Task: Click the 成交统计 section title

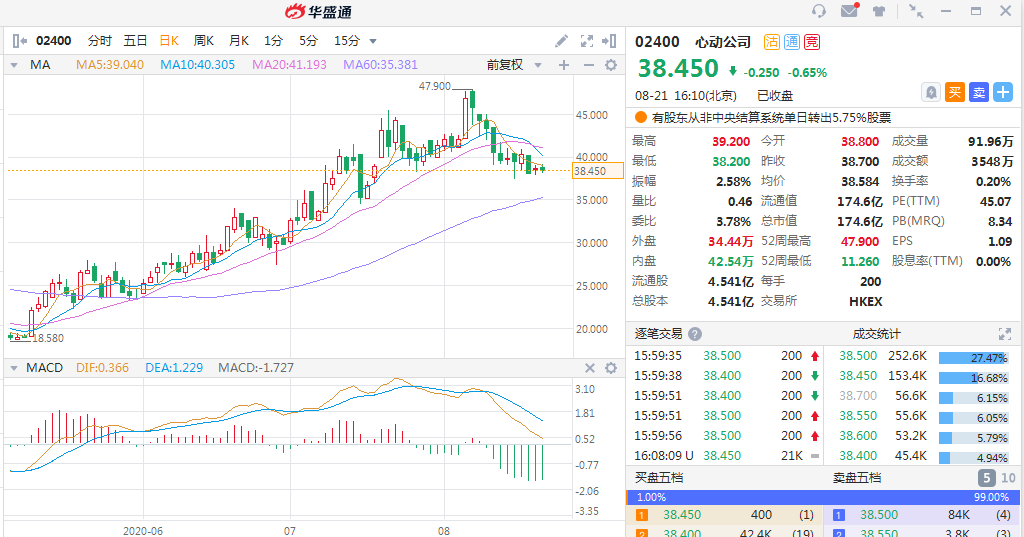Action: pyautogui.click(x=876, y=334)
